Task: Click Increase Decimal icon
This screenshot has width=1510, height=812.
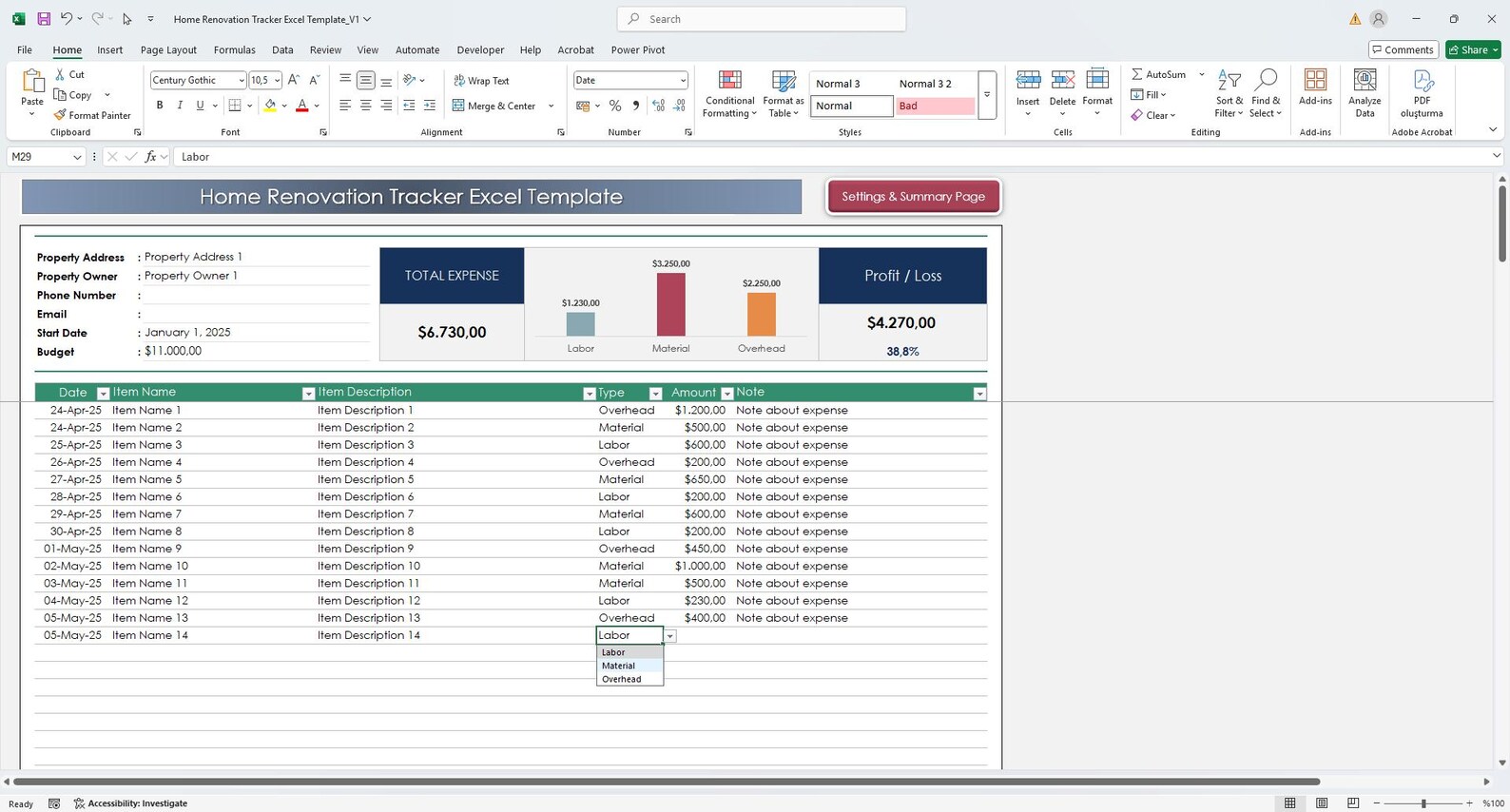Action: 658,106
